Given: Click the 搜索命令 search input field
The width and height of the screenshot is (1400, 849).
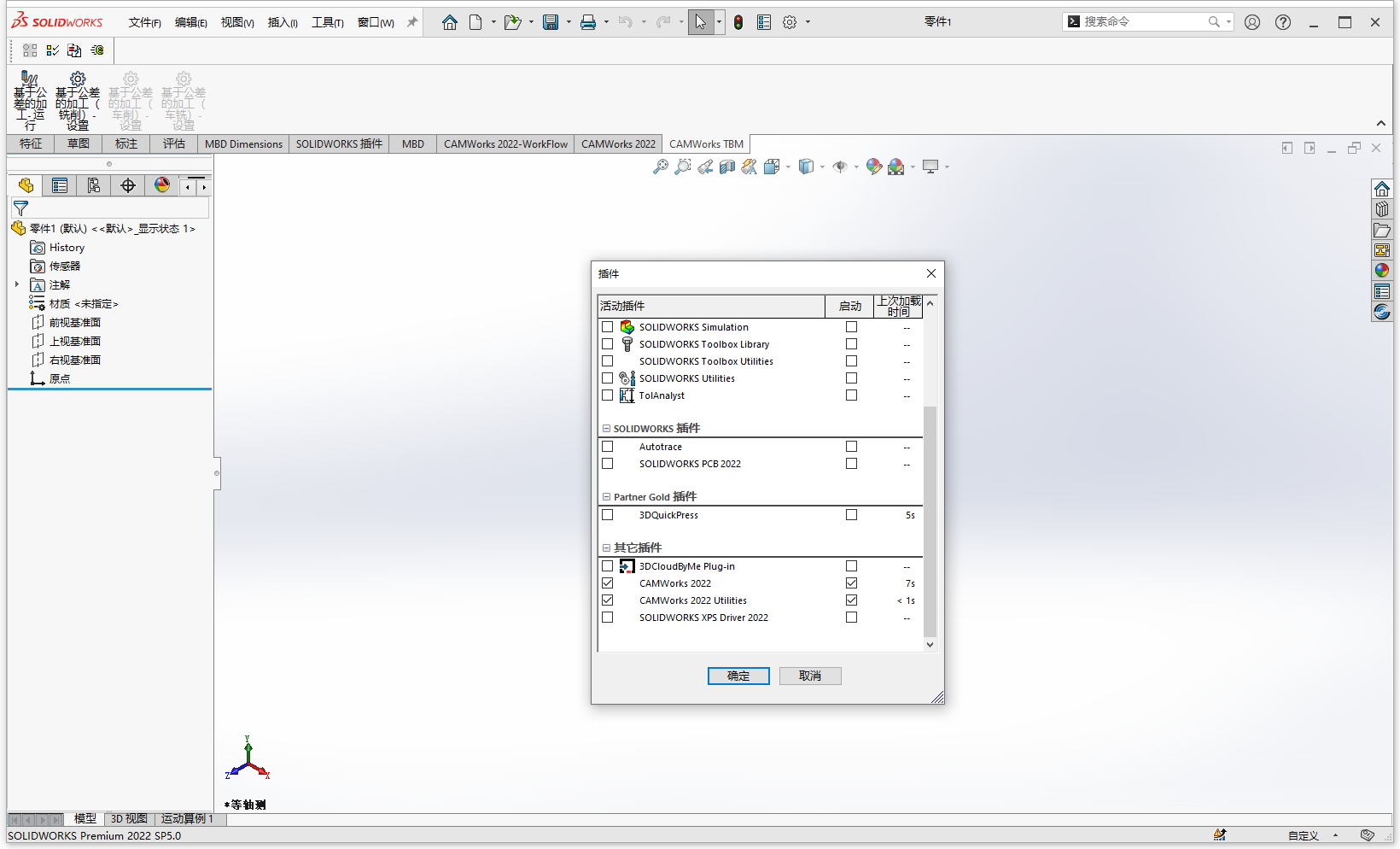Looking at the screenshot, I should tap(1144, 22).
